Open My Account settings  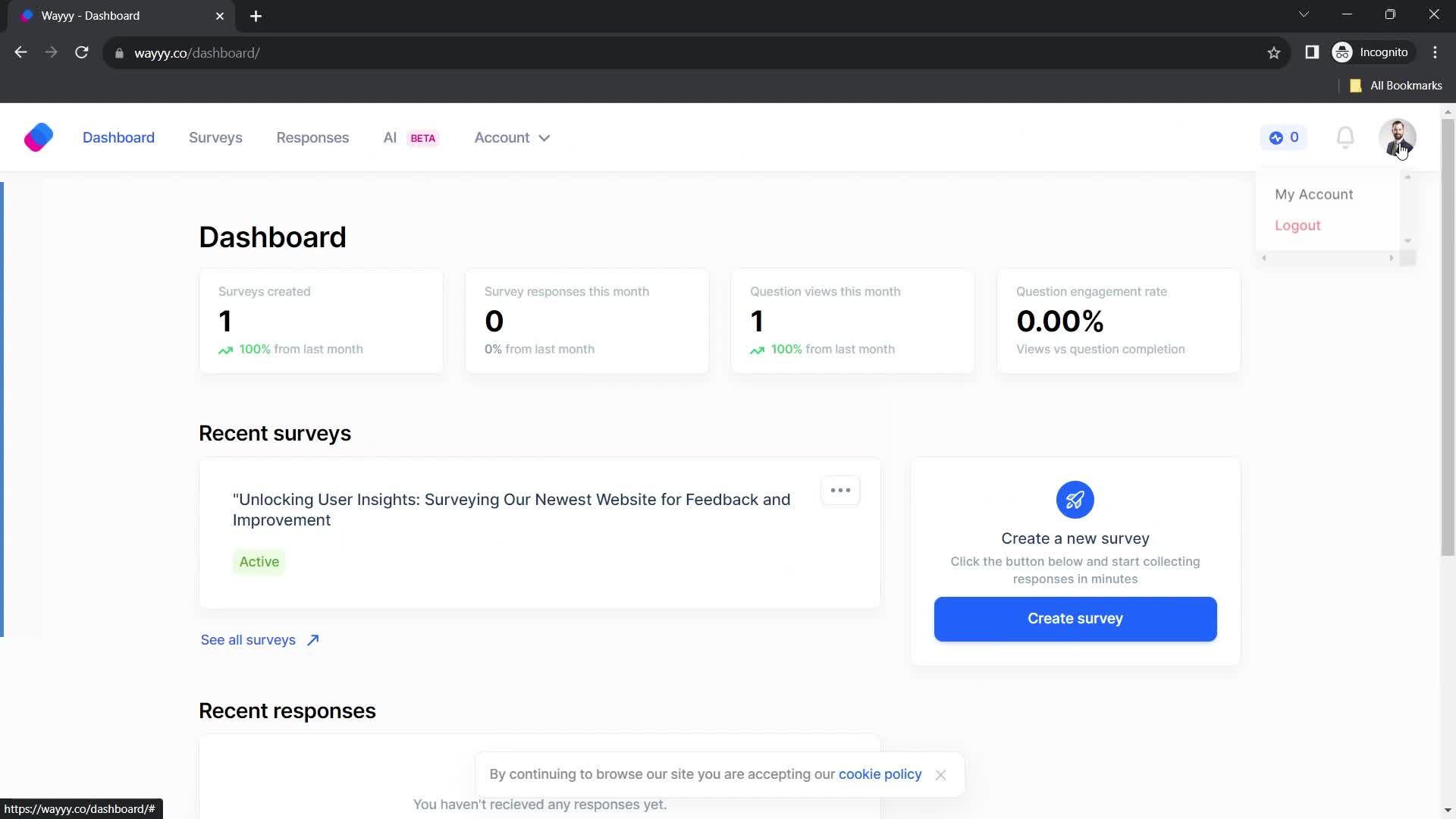[1314, 194]
